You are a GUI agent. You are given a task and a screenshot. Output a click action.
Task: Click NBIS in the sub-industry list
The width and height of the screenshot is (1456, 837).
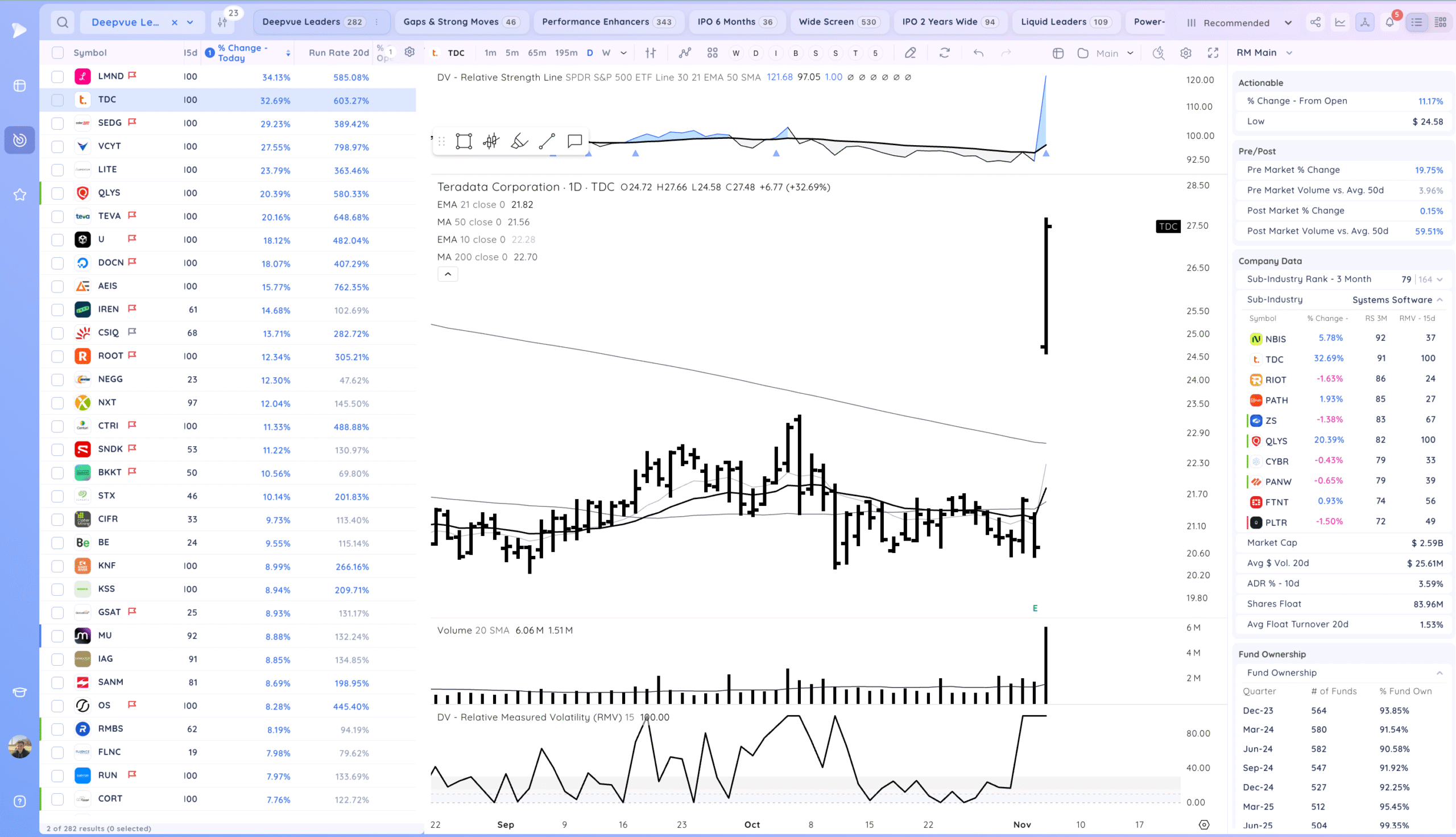click(1275, 339)
